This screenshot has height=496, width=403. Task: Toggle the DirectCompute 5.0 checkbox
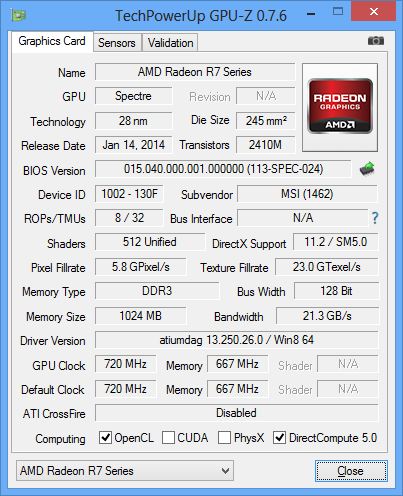279,438
